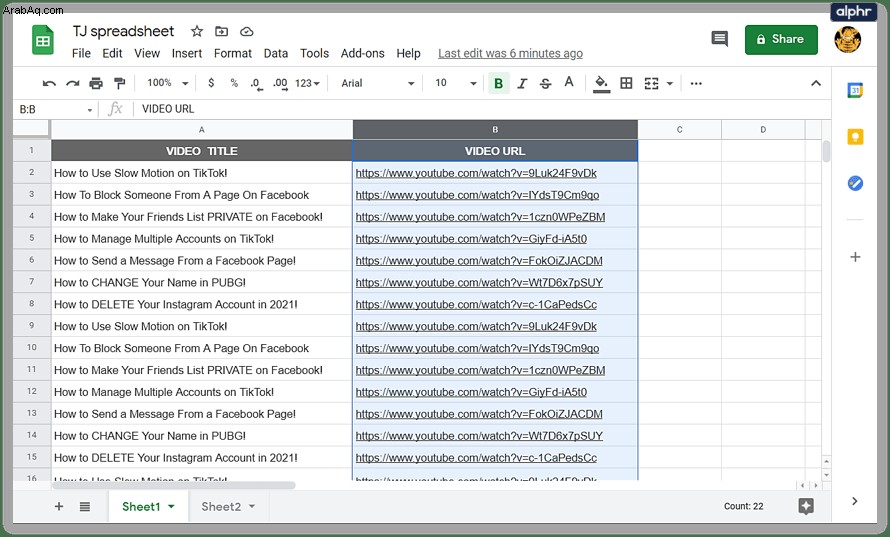Screen dimensions: 890x537
Task: Click the Name box showing B:B
Action: click(x=55, y=109)
